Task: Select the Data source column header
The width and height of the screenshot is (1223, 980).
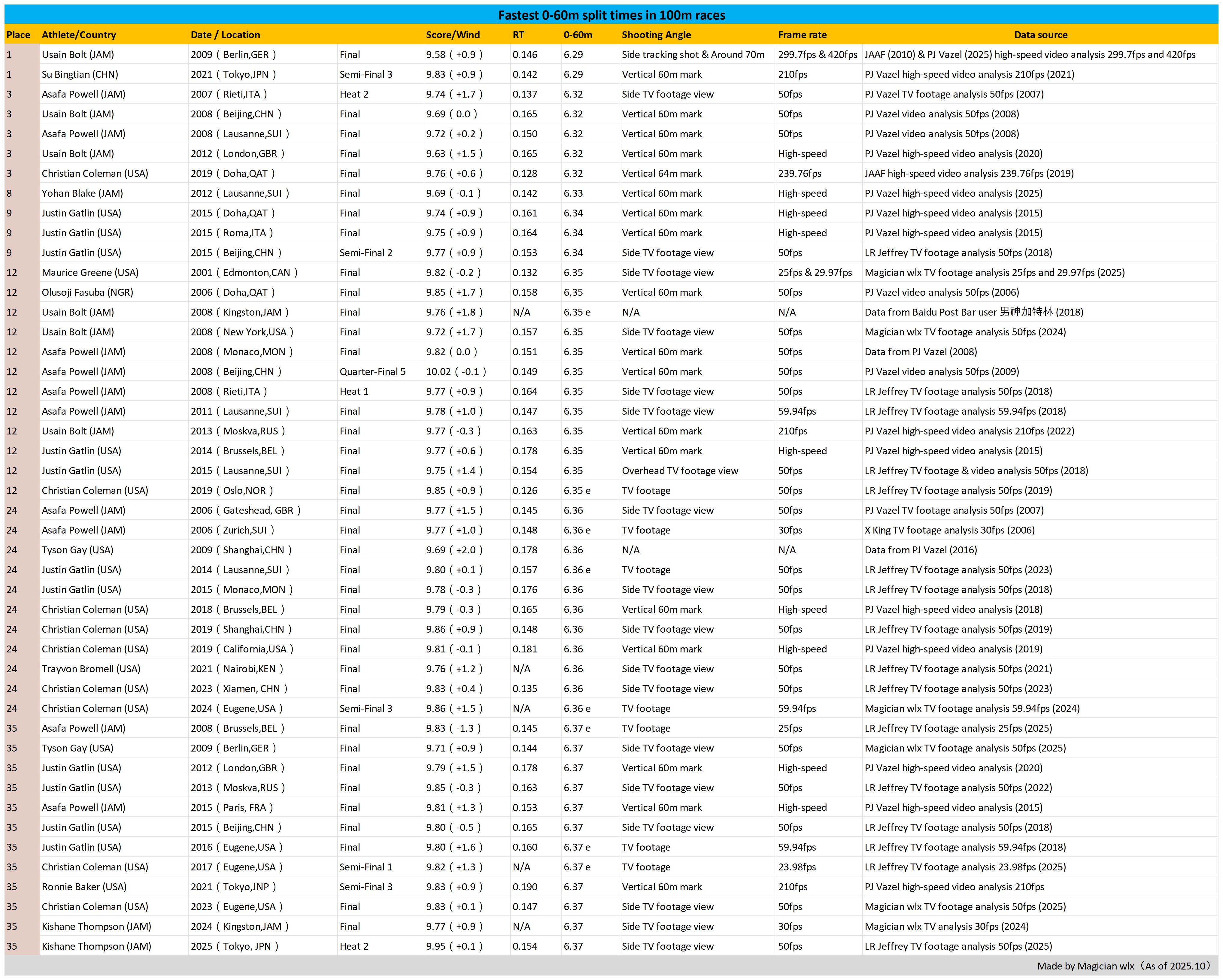Action: [x=1040, y=35]
